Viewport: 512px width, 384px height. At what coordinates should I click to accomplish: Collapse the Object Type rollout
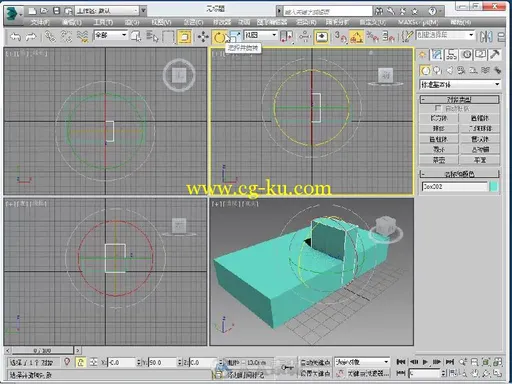(459, 99)
